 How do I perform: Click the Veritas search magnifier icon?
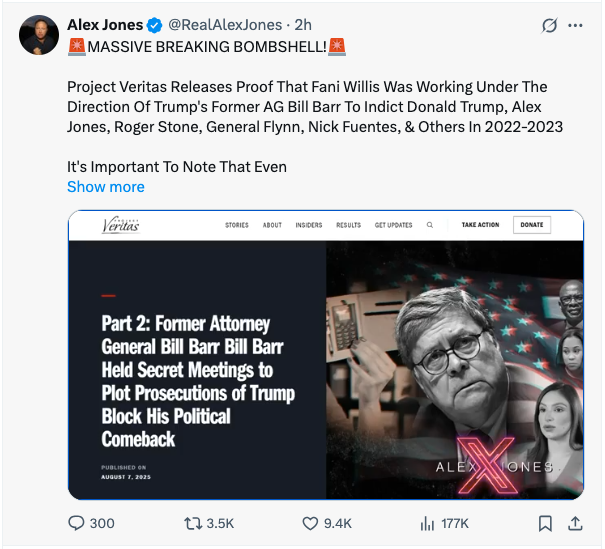pyautogui.click(x=430, y=225)
